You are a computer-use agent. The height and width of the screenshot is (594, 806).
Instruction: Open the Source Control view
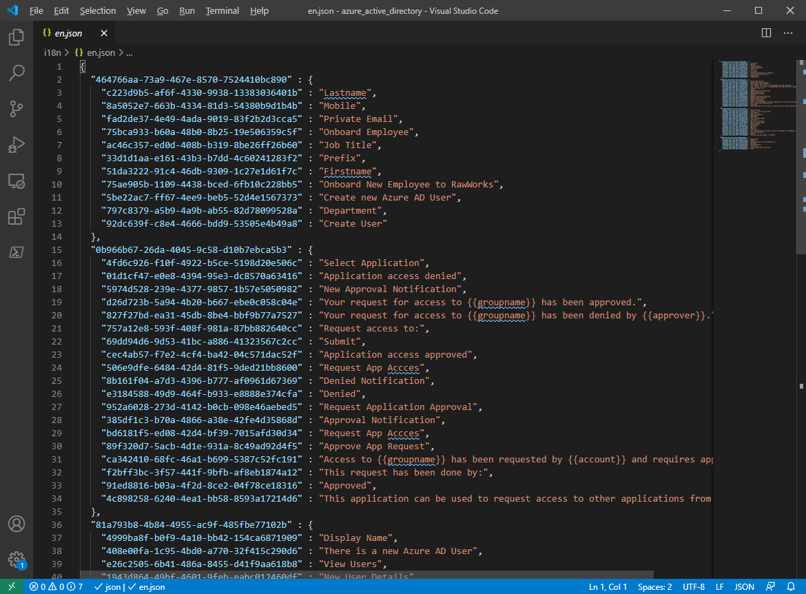tap(16, 109)
